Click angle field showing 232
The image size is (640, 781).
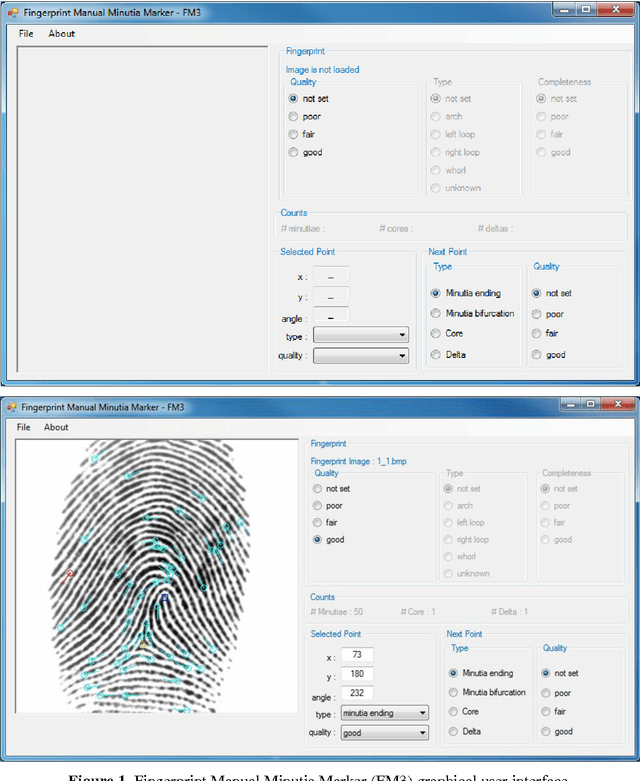(x=357, y=692)
